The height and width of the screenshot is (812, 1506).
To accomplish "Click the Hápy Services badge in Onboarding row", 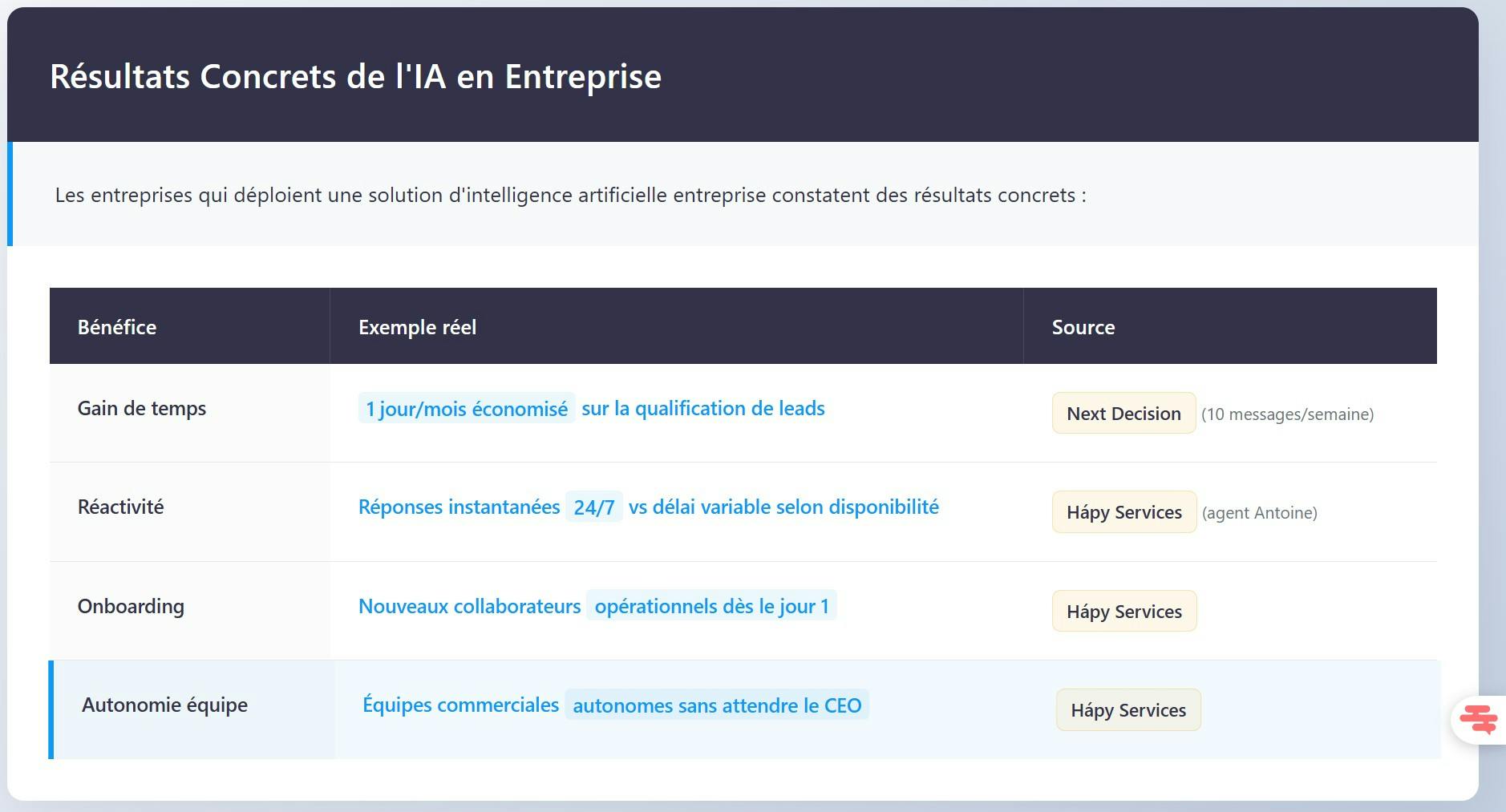I will [1123, 611].
